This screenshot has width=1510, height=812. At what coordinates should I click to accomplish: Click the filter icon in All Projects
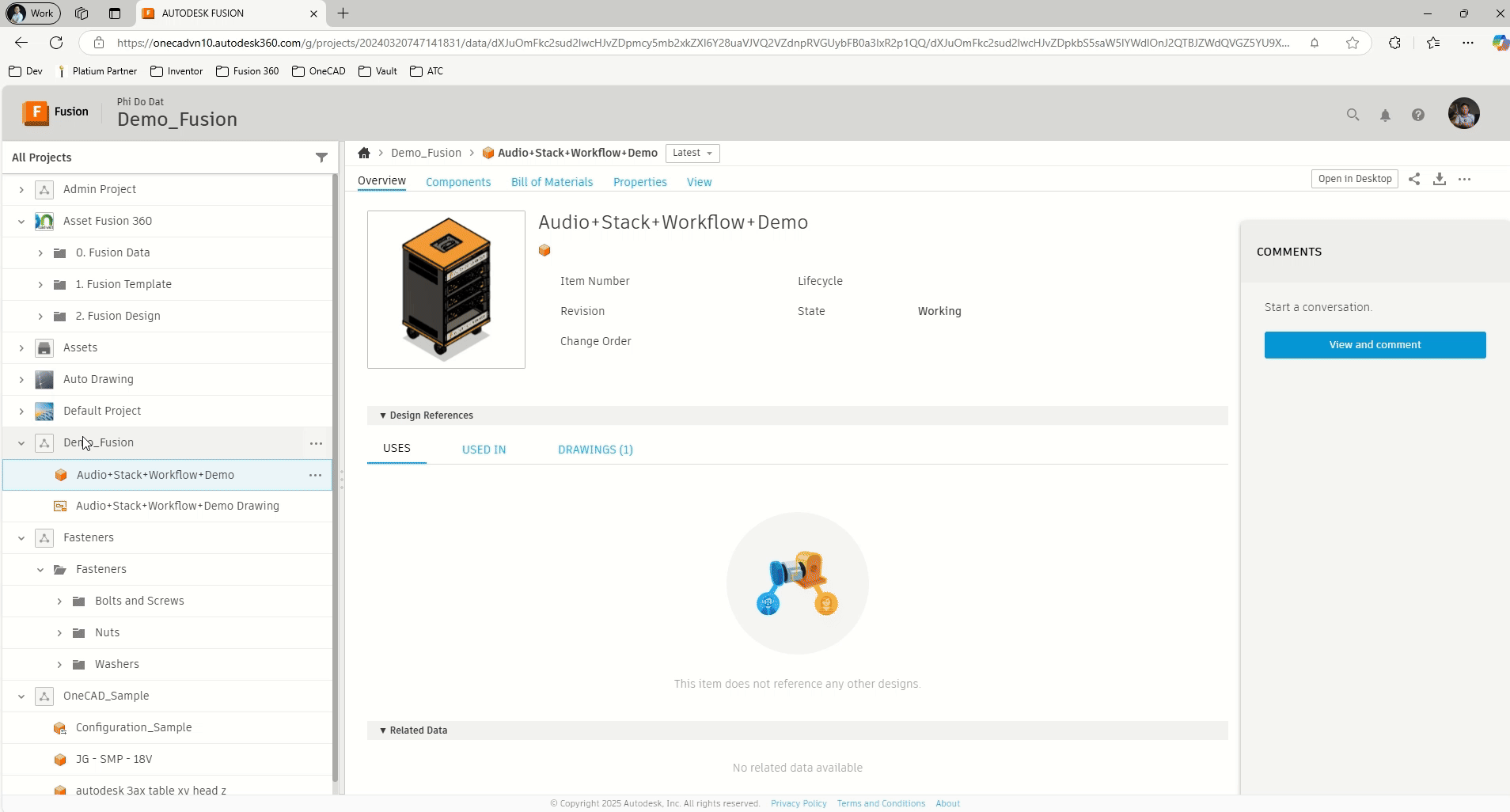(321, 157)
